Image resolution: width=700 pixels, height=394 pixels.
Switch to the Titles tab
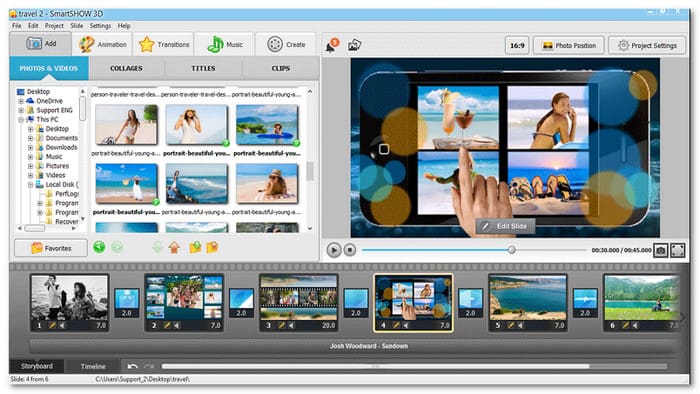click(203, 68)
